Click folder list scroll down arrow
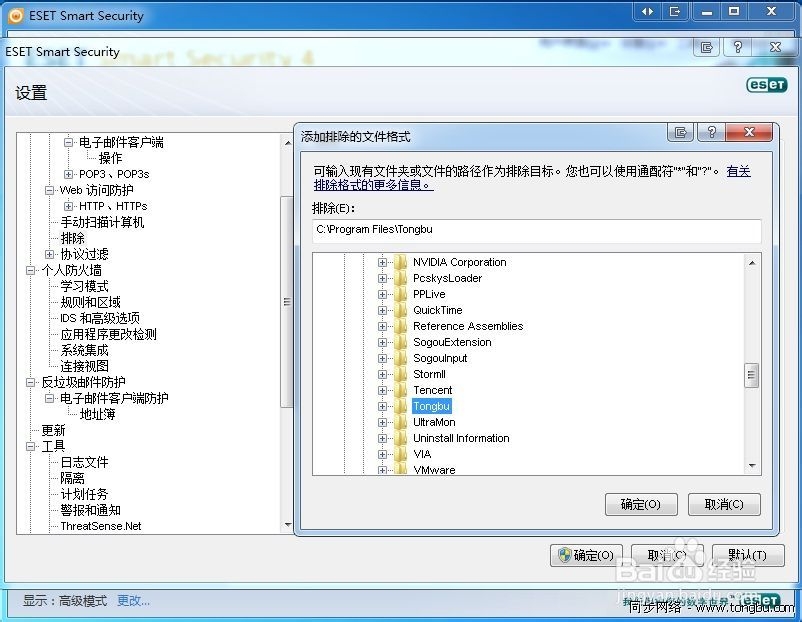The width and height of the screenshot is (802, 622). coord(751,465)
